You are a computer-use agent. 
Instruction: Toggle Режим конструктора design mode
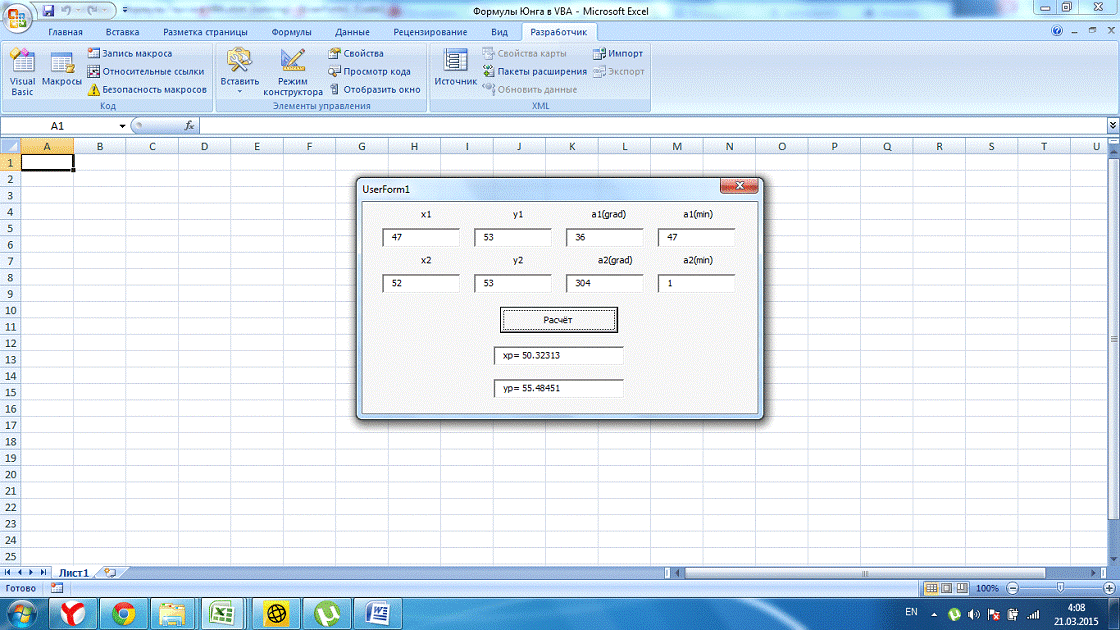point(293,71)
